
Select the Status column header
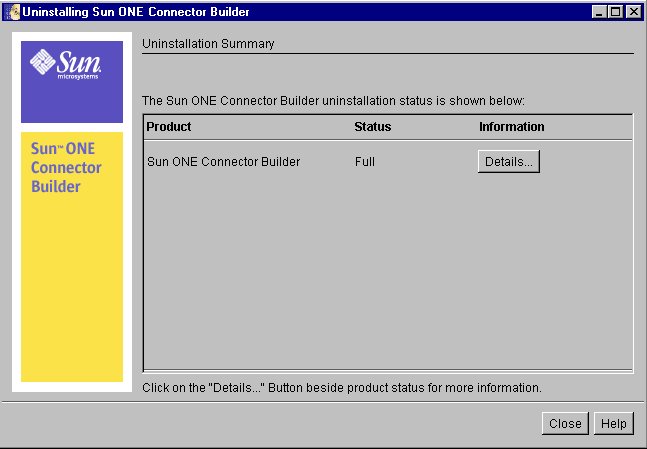tap(373, 127)
